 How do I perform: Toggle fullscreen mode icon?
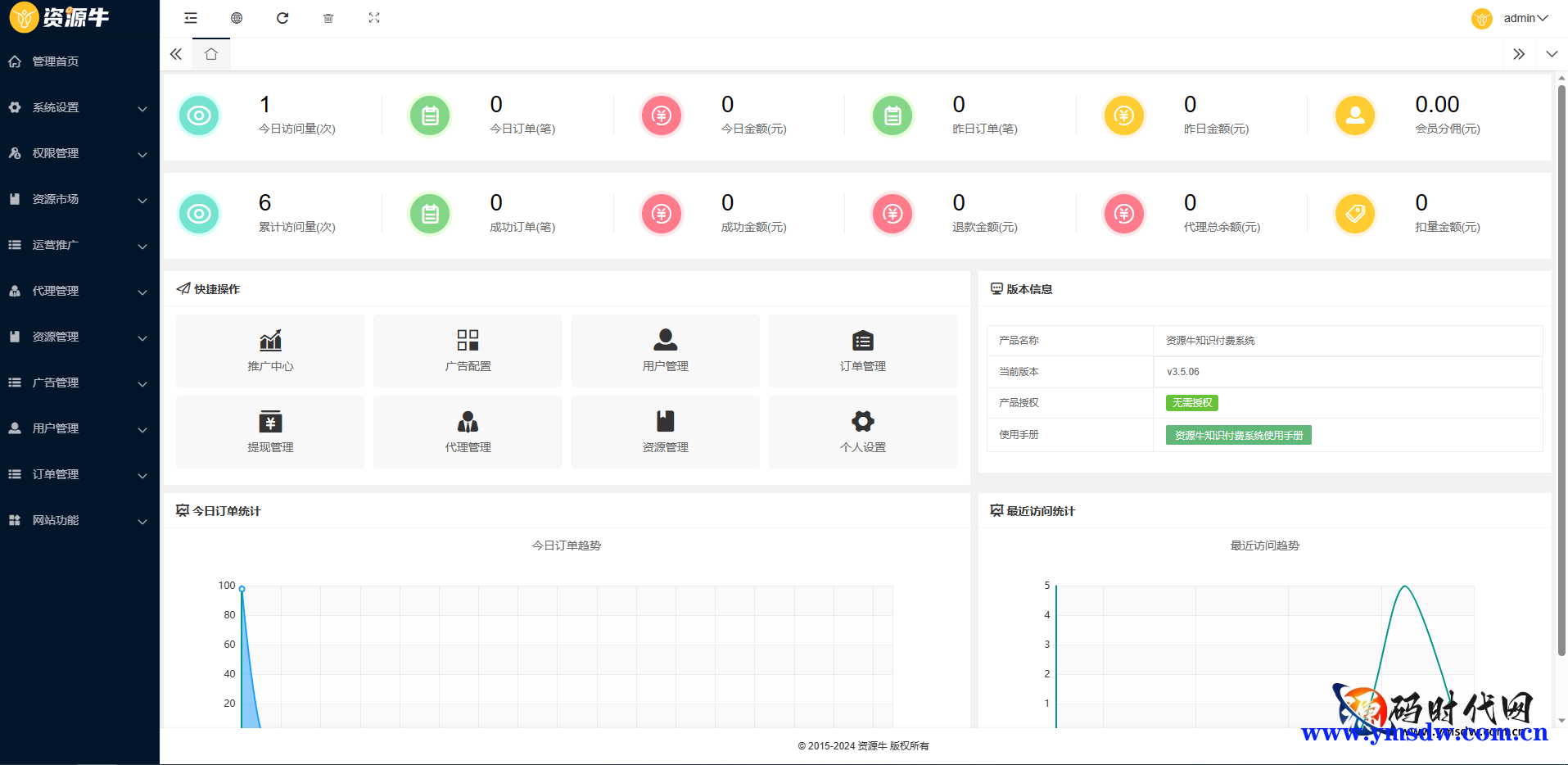(x=374, y=18)
